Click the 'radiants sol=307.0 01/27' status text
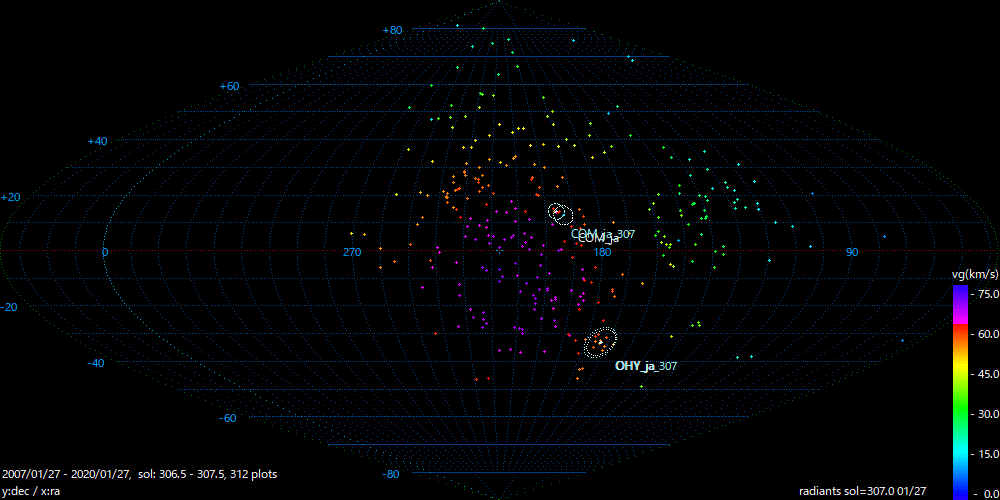This screenshot has width=1000, height=500. (x=862, y=491)
